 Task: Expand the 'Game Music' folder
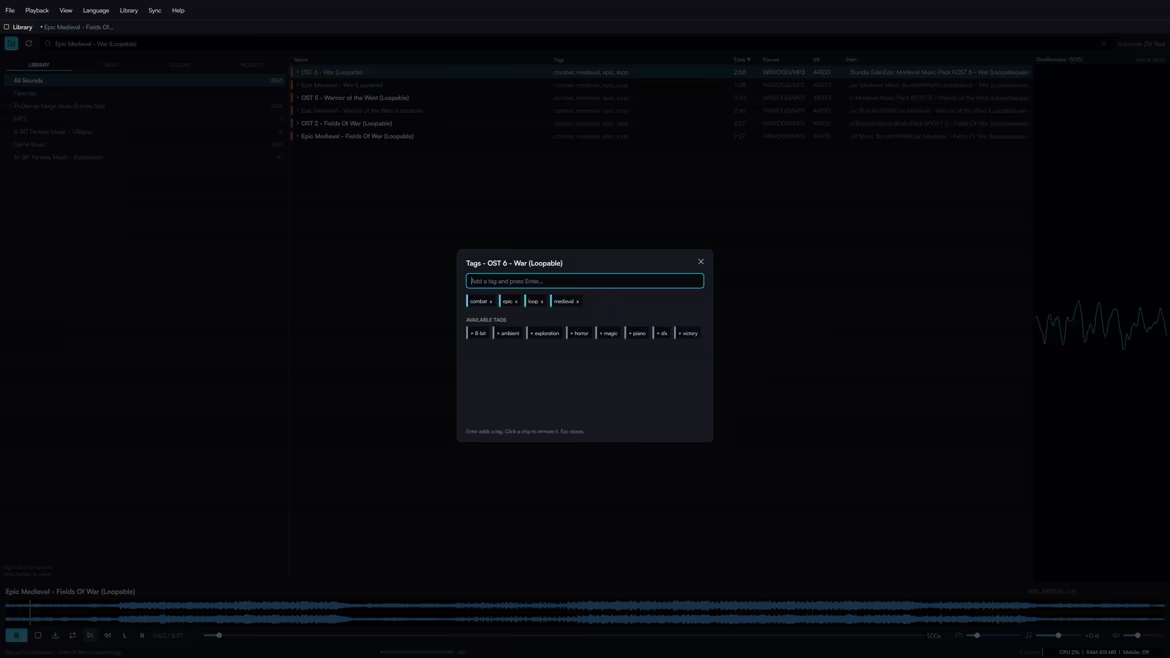(x=10, y=145)
